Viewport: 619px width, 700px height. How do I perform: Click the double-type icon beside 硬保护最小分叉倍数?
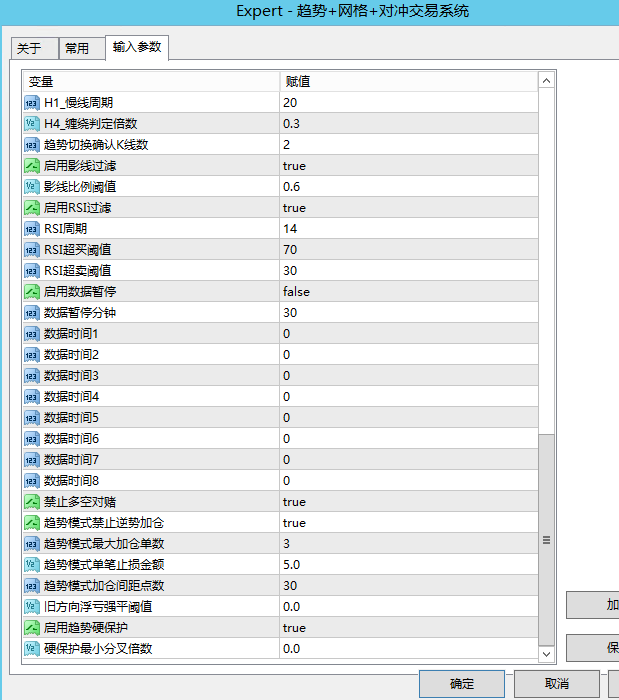pos(32,649)
